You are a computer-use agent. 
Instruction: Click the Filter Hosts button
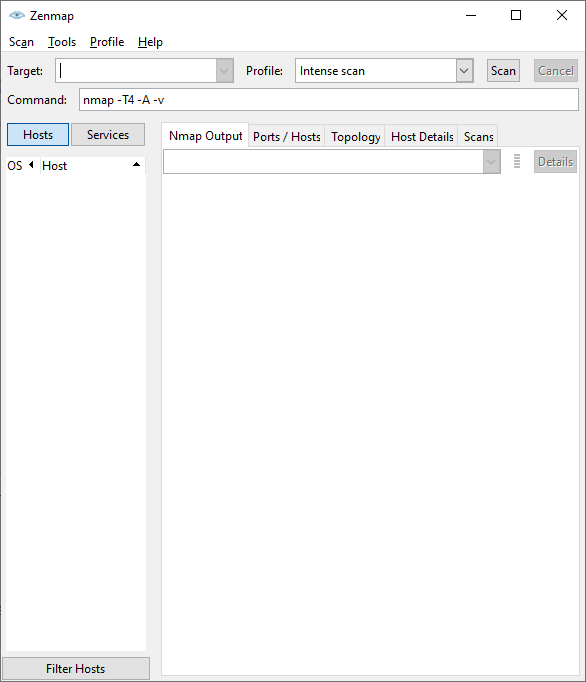pyautogui.click(x=76, y=669)
